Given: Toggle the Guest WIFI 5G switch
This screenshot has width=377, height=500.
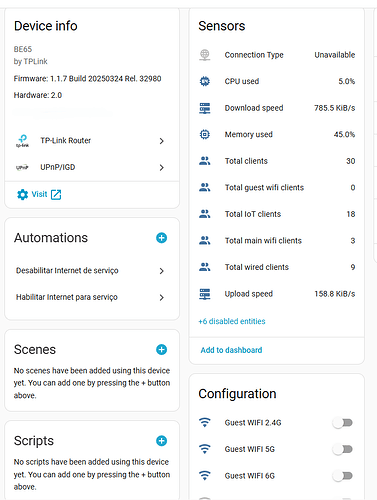Looking at the screenshot, I should [x=343, y=450].
